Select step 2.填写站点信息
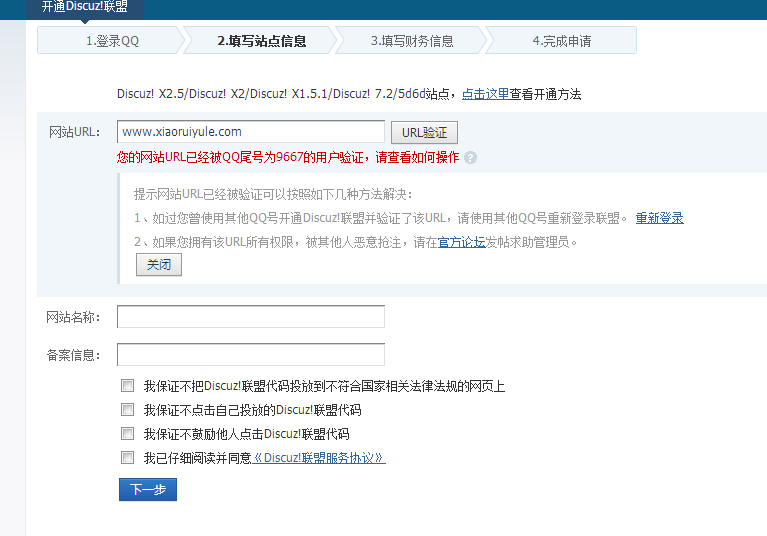767x536 pixels. point(261,41)
